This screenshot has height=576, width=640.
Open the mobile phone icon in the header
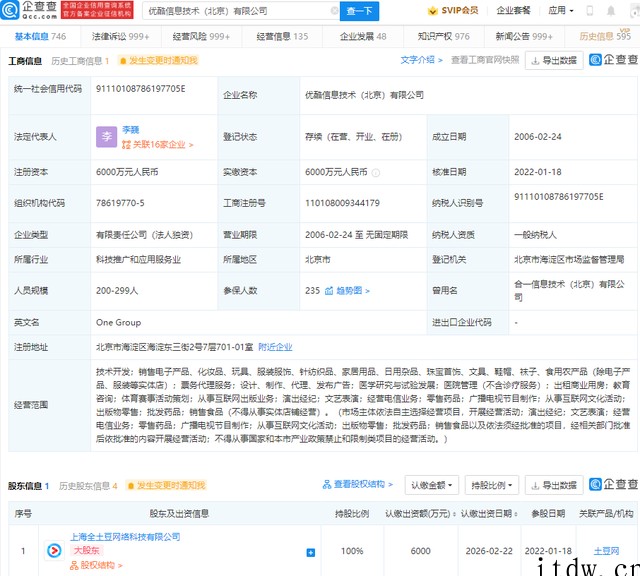click(x=589, y=11)
